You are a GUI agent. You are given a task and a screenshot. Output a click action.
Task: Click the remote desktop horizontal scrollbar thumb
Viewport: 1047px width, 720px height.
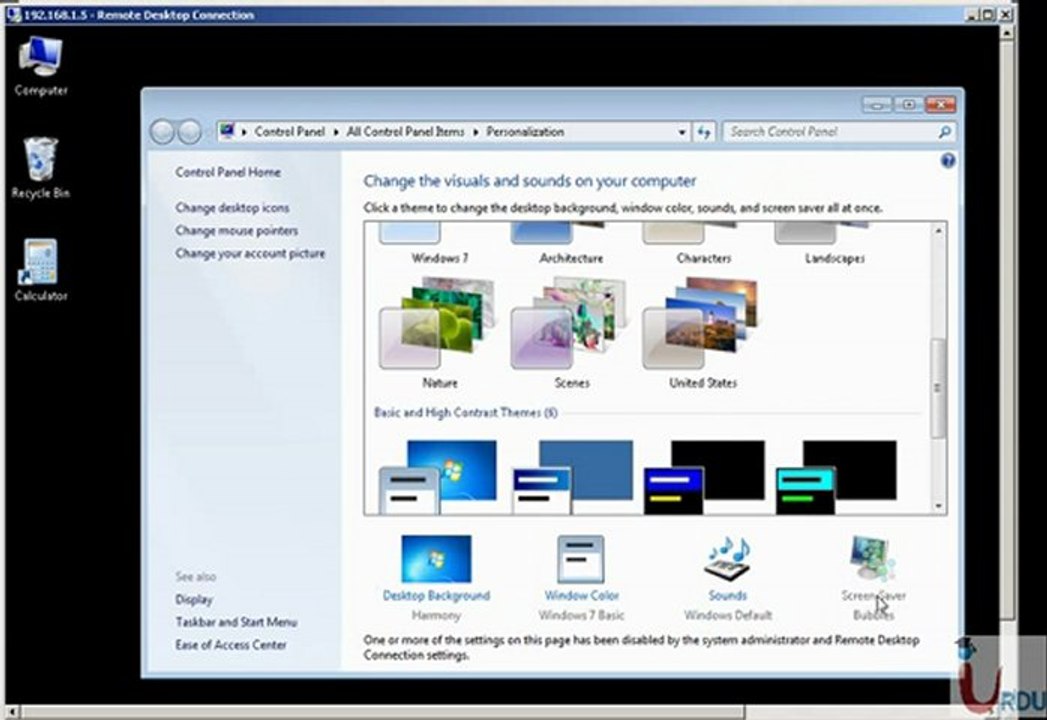[382, 712]
